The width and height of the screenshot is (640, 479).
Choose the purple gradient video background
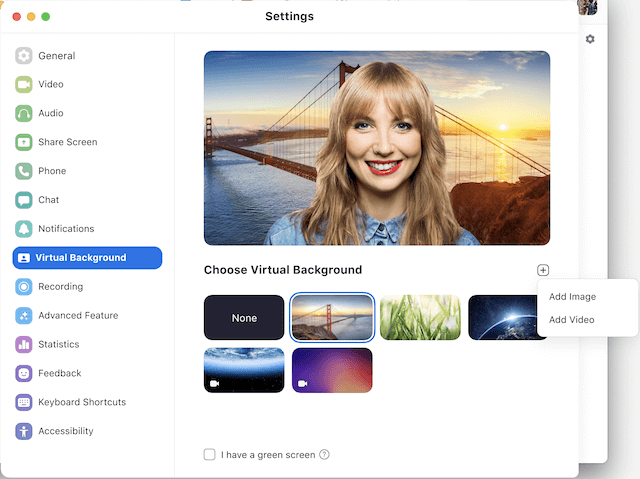pos(332,370)
